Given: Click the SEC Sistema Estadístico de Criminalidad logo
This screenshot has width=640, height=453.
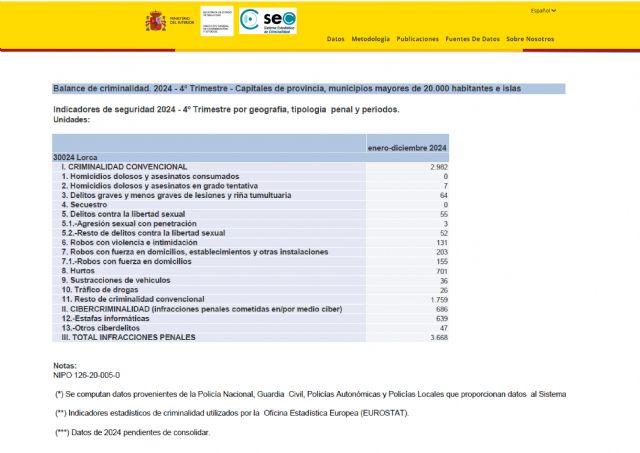Looking at the screenshot, I should point(268,20).
